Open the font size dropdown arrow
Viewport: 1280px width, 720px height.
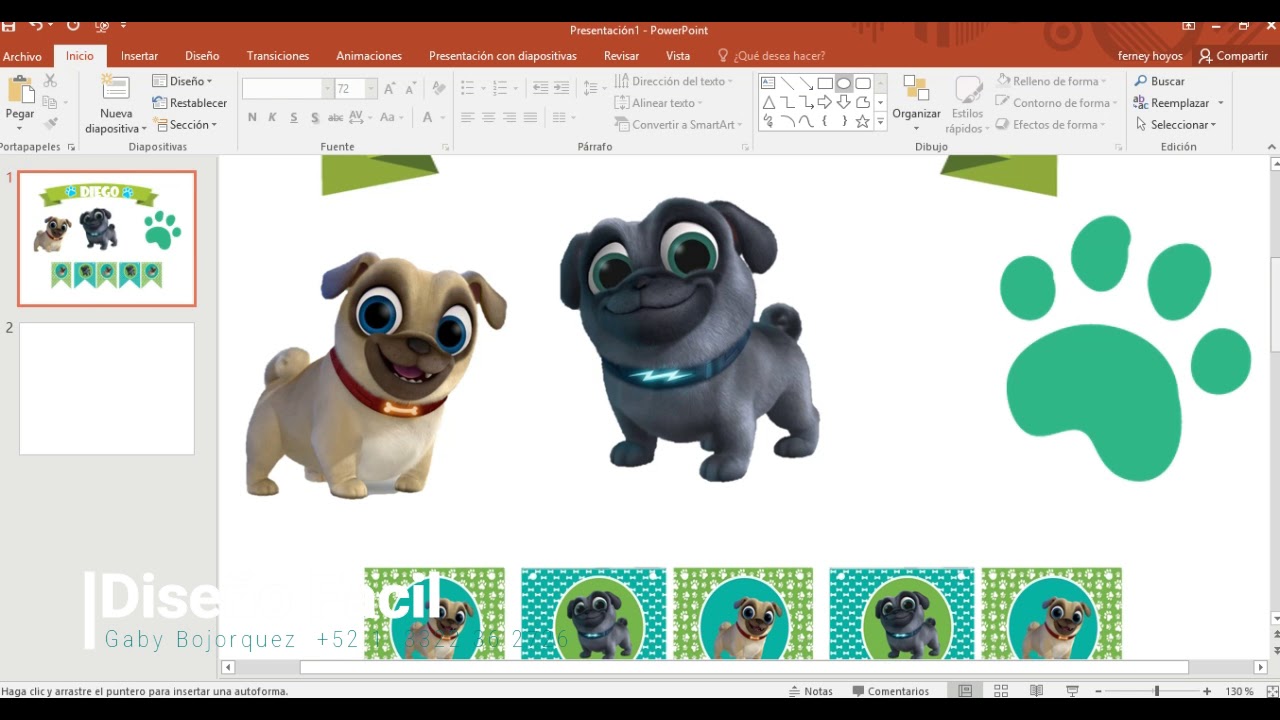point(371,89)
